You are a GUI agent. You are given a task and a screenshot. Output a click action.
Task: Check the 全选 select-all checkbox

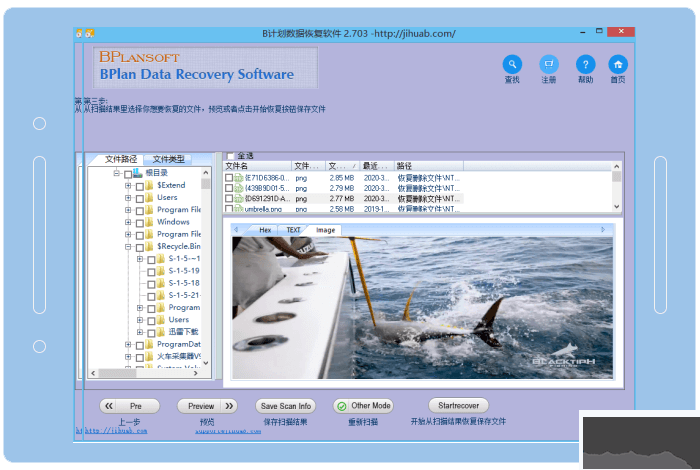click(230, 156)
